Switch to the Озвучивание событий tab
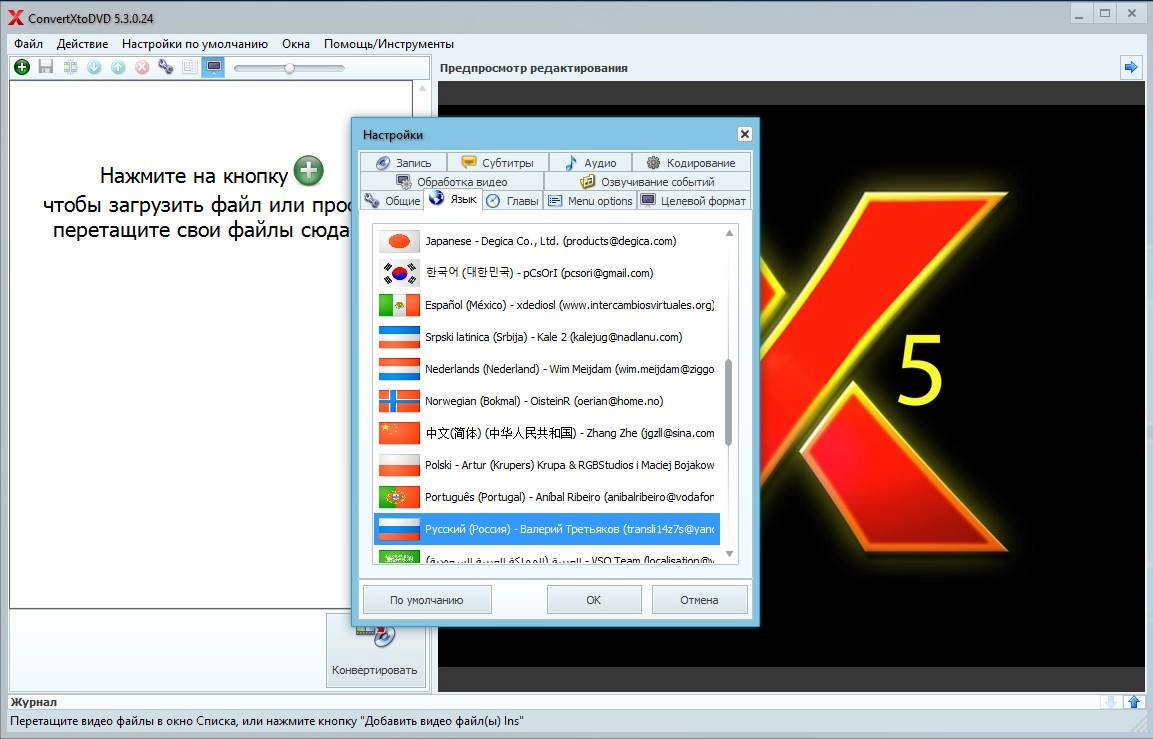Image resolution: width=1153 pixels, height=739 pixels. [x=647, y=182]
